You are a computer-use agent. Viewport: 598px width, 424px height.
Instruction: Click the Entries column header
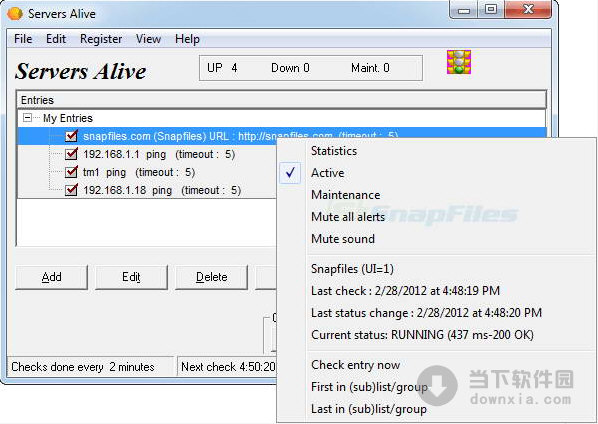[281, 100]
